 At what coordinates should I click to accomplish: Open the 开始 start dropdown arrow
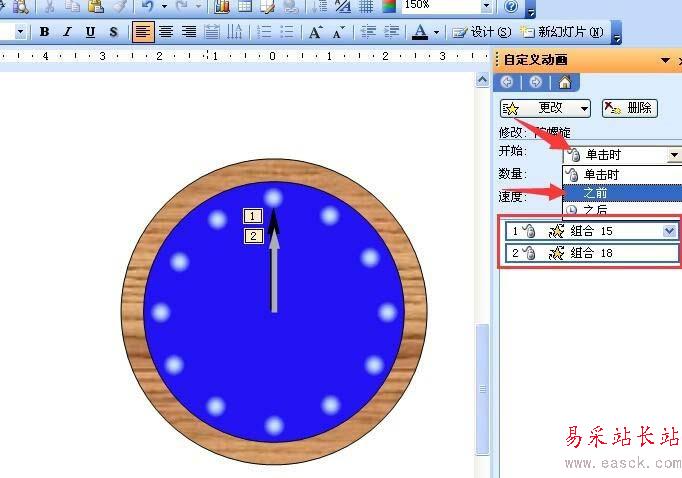674,155
